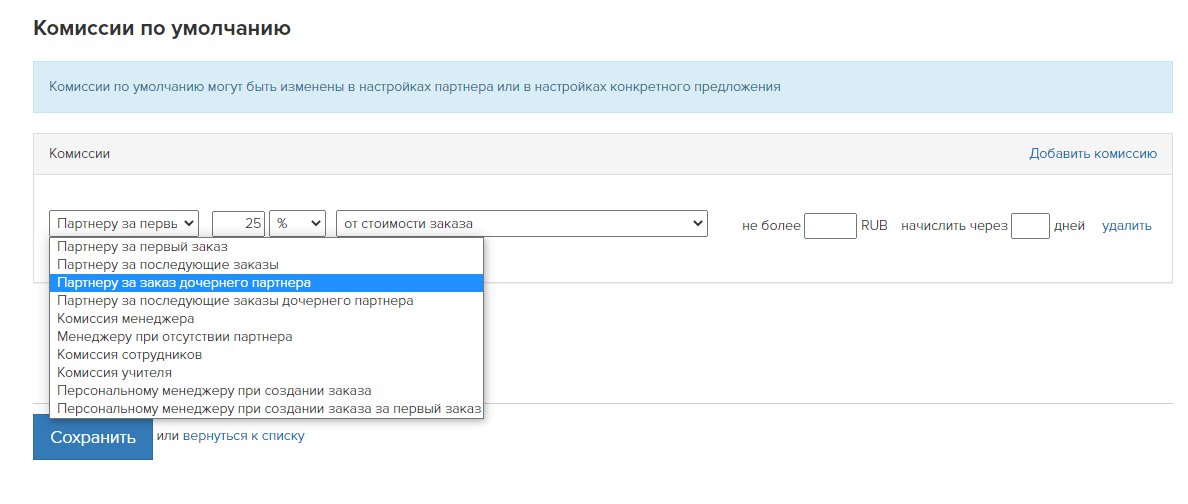The width and height of the screenshot is (1188, 504).
Task: Click "Добавить комиссию" link
Action: (1093, 154)
